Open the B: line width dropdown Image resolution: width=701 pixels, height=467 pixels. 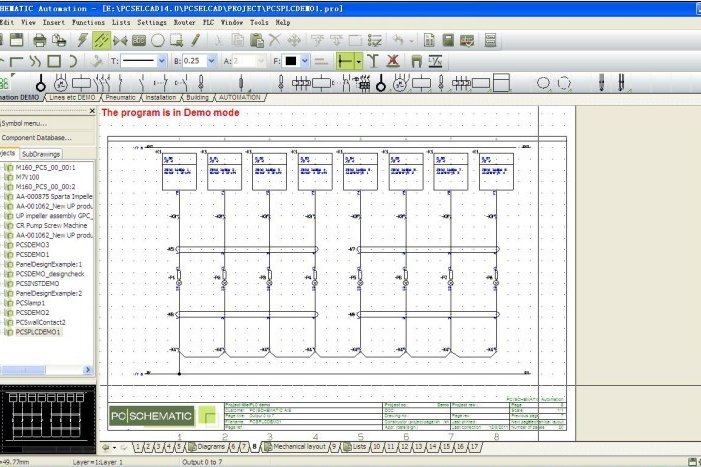[x=211, y=61]
